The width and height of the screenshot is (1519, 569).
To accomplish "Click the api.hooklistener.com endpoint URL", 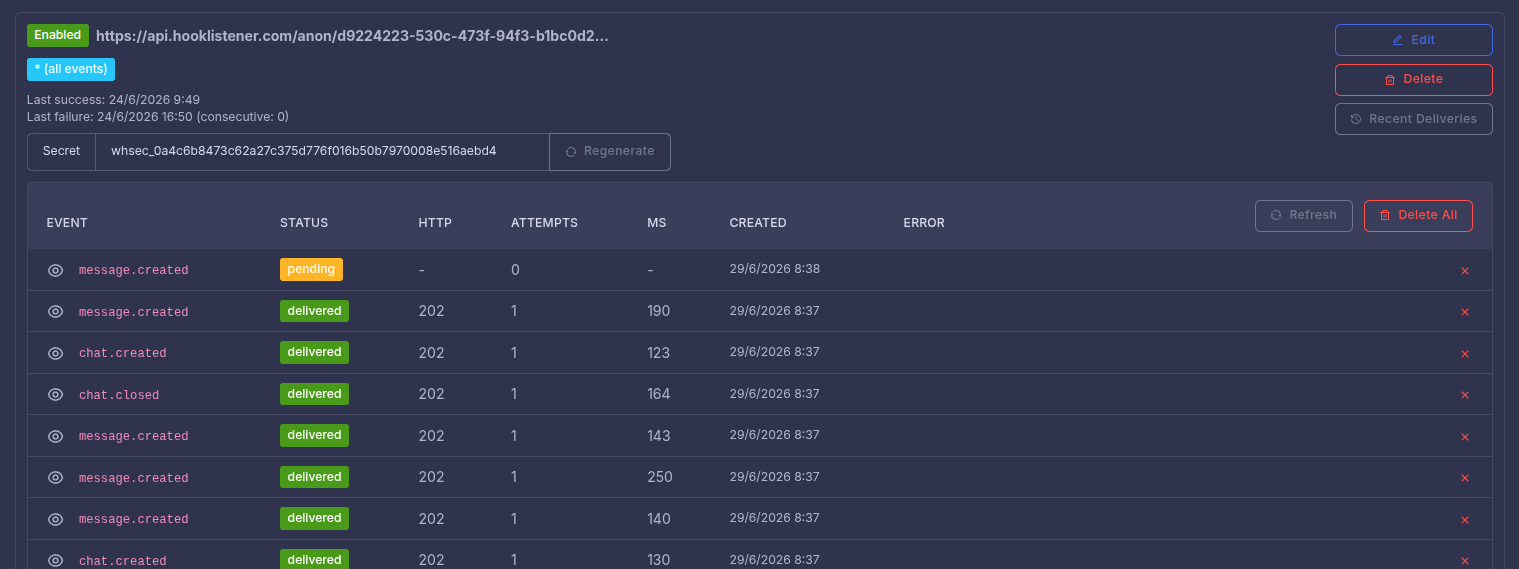I will [352, 36].
